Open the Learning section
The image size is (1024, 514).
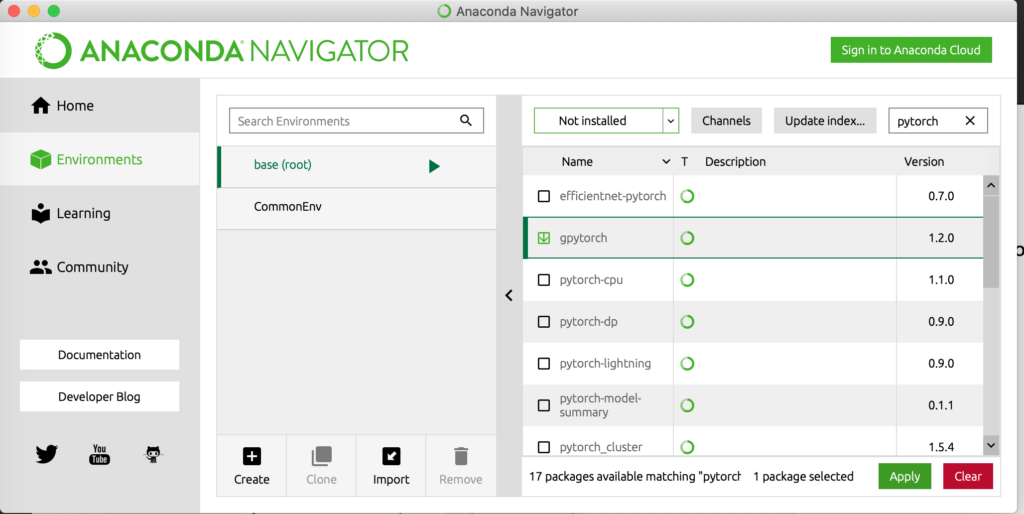click(x=99, y=214)
